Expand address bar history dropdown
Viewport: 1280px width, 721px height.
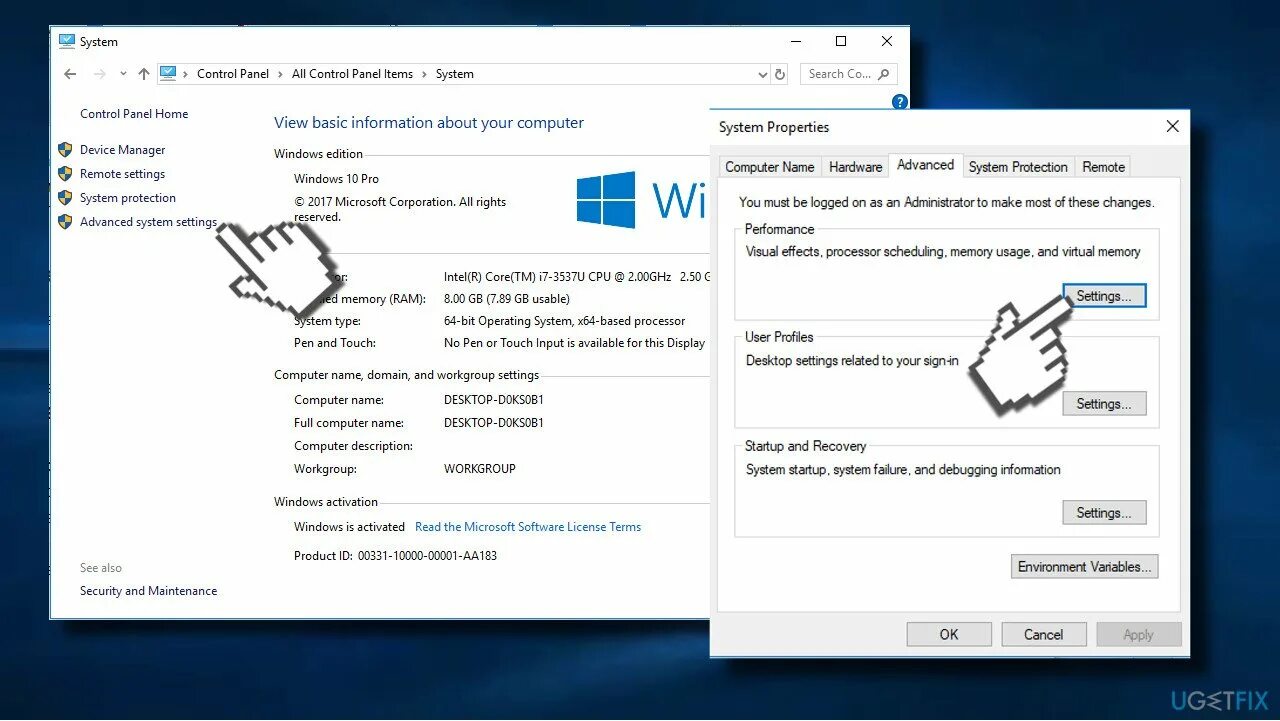point(763,74)
